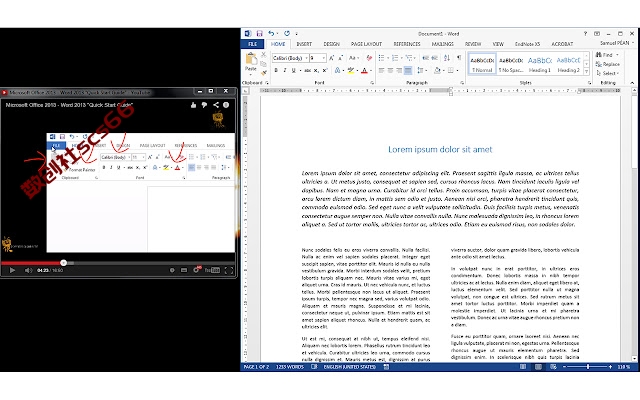Switch to the DESIGN tab

tap(331, 44)
